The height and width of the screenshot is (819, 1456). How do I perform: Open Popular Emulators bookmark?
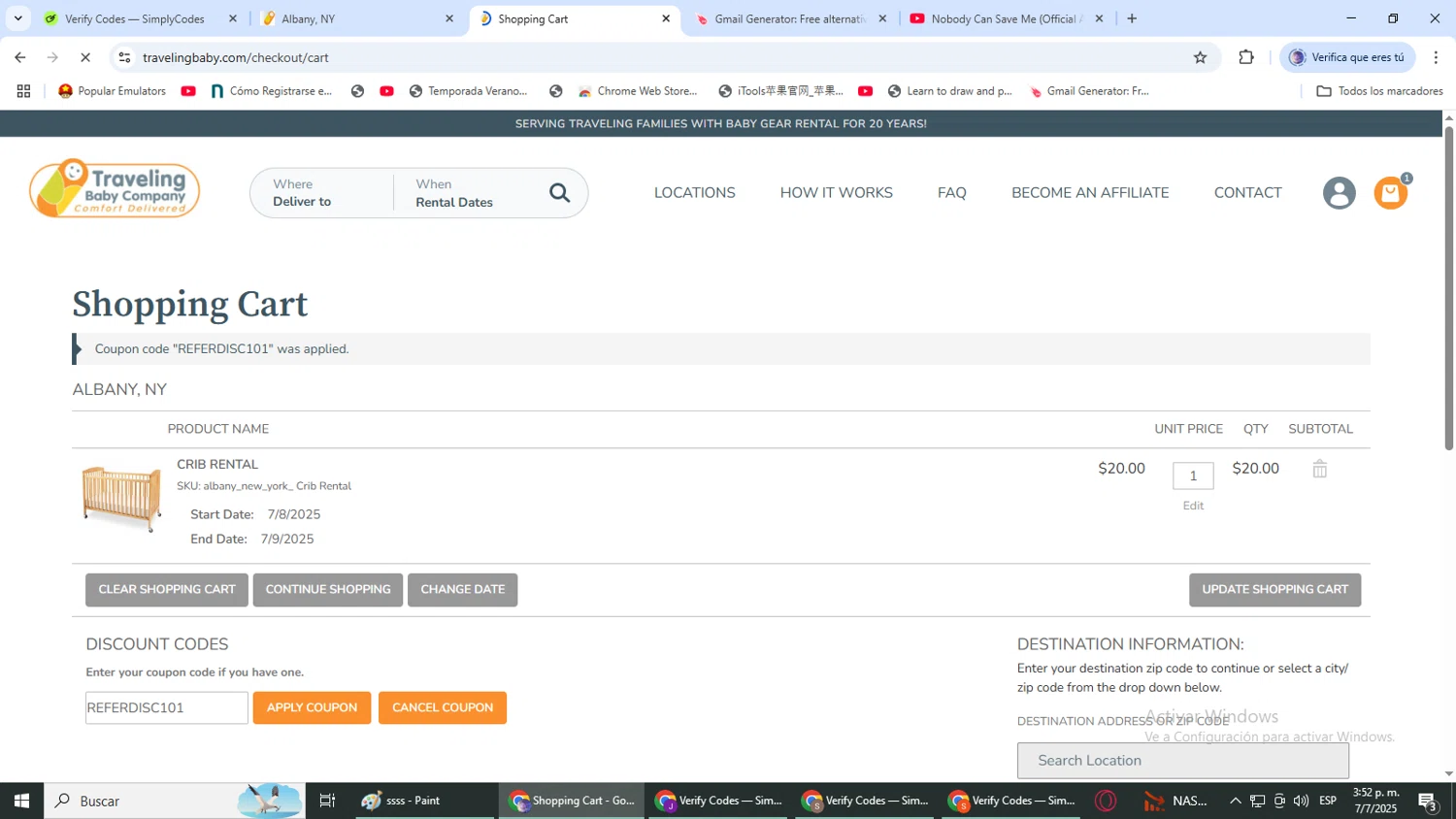pyautogui.click(x=112, y=91)
